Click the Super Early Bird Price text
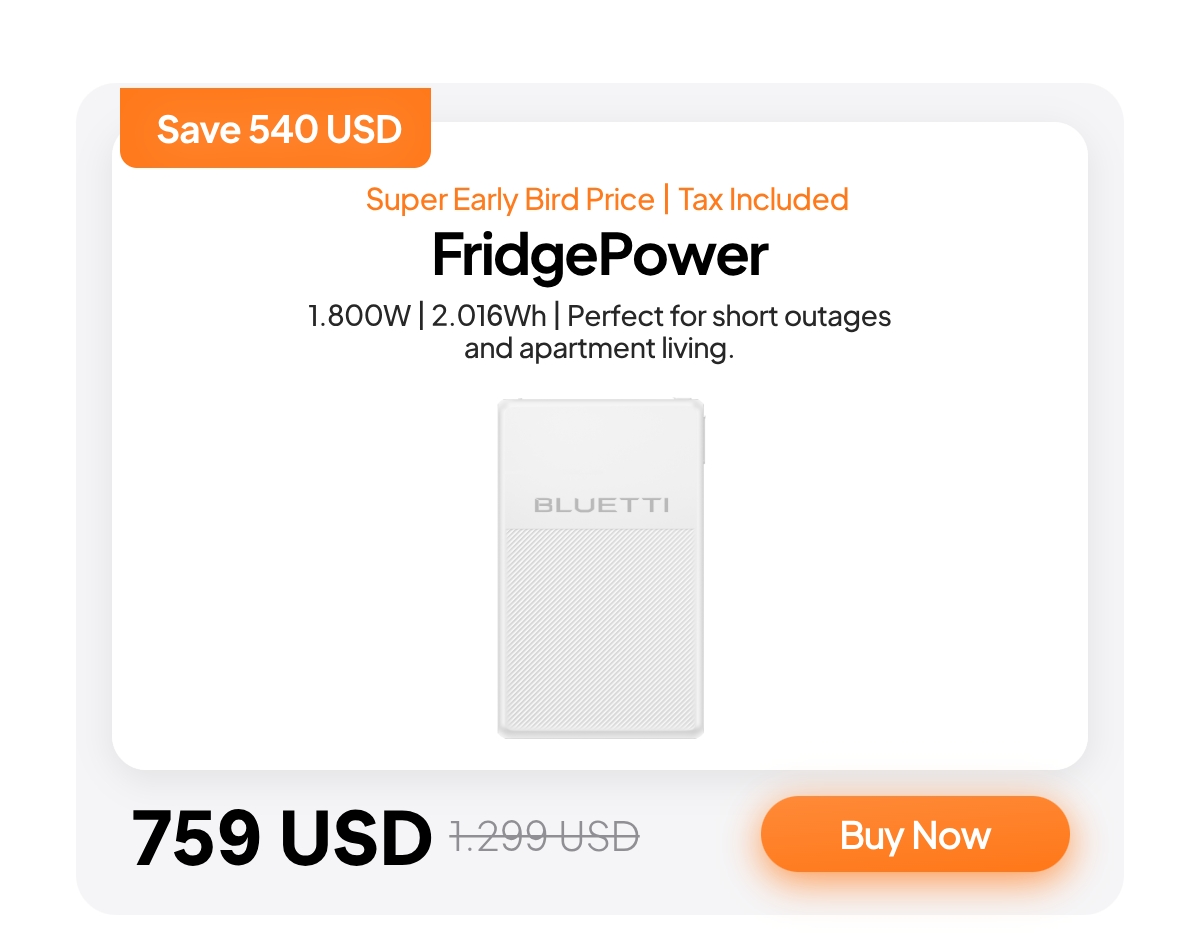 [x=509, y=200]
